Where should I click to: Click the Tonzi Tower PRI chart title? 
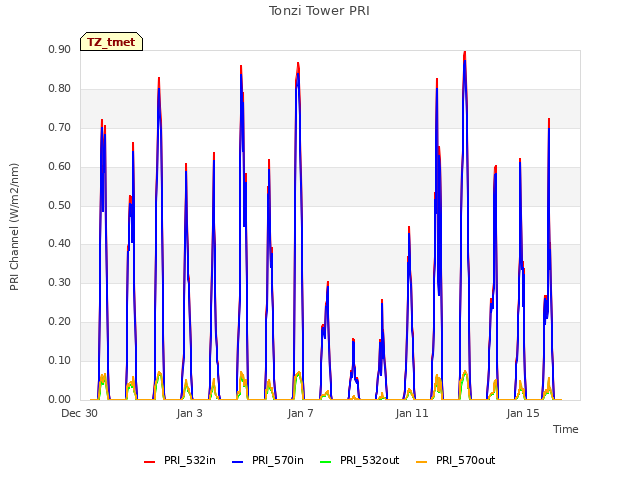[319, 11]
